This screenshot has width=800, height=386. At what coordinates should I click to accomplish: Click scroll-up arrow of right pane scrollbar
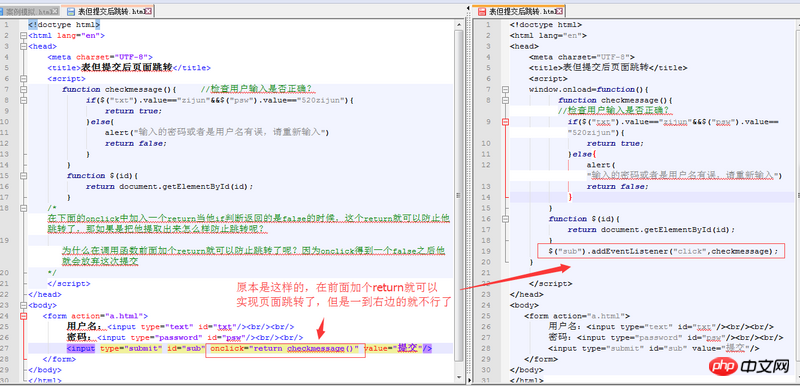pyautogui.click(x=799, y=24)
